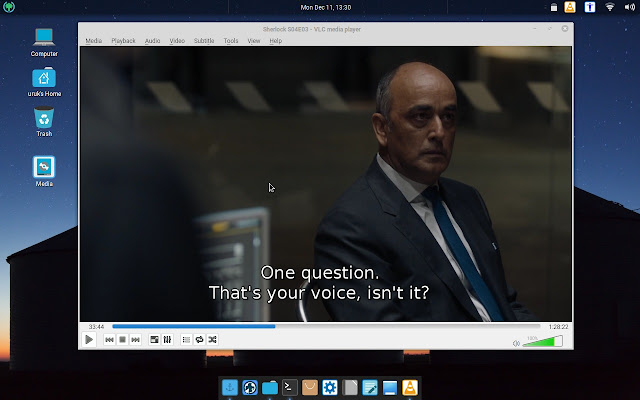Adjust the VLC volume slider
This screenshot has width=640, height=400.
coord(542,341)
